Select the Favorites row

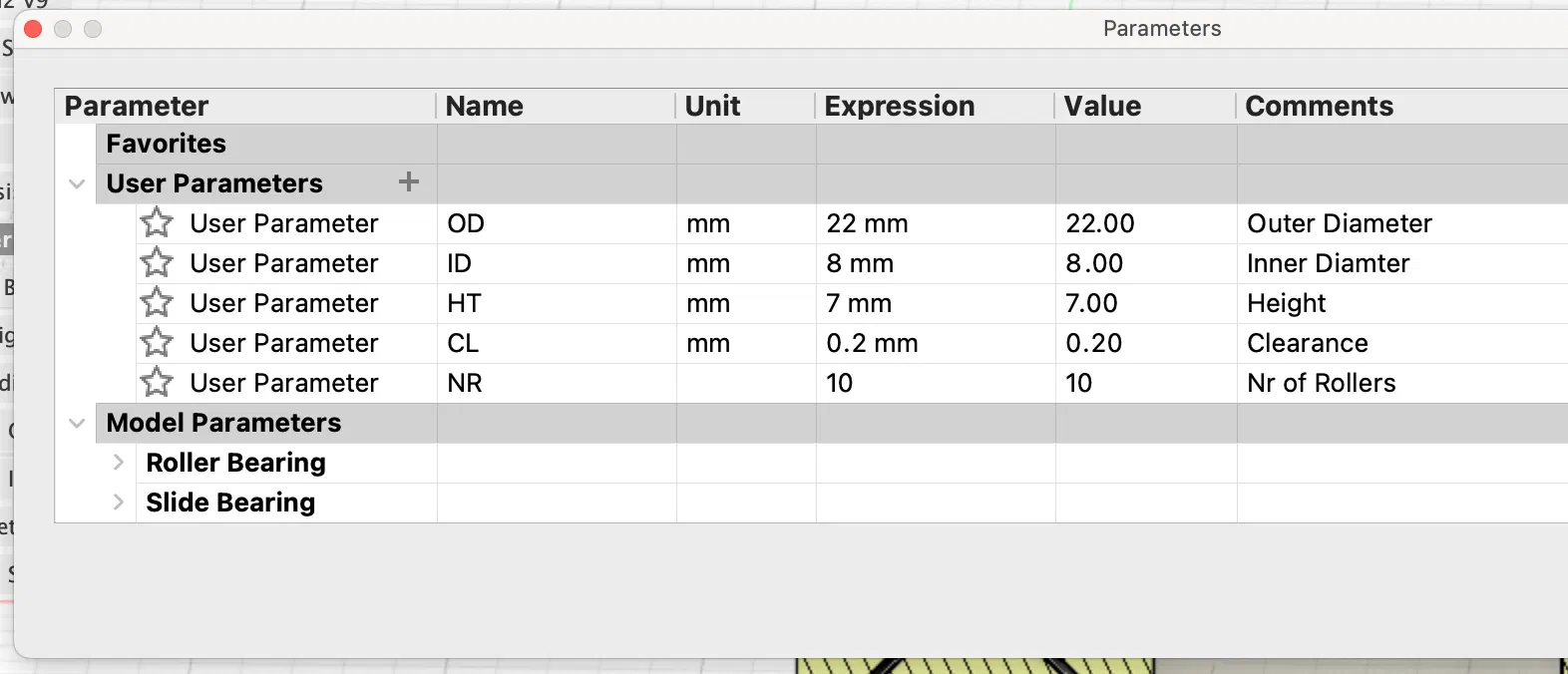pos(167,144)
